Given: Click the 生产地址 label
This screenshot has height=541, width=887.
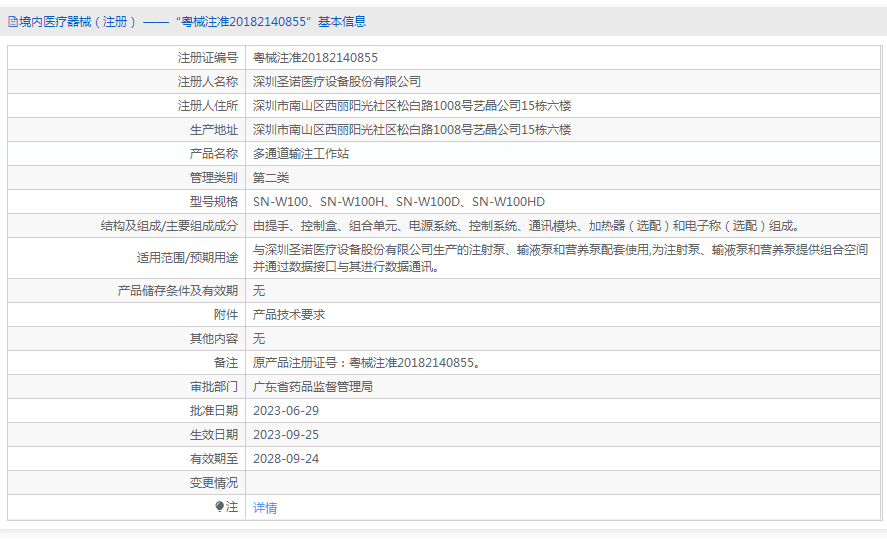Looking at the screenshot, I should coord(214,130).
